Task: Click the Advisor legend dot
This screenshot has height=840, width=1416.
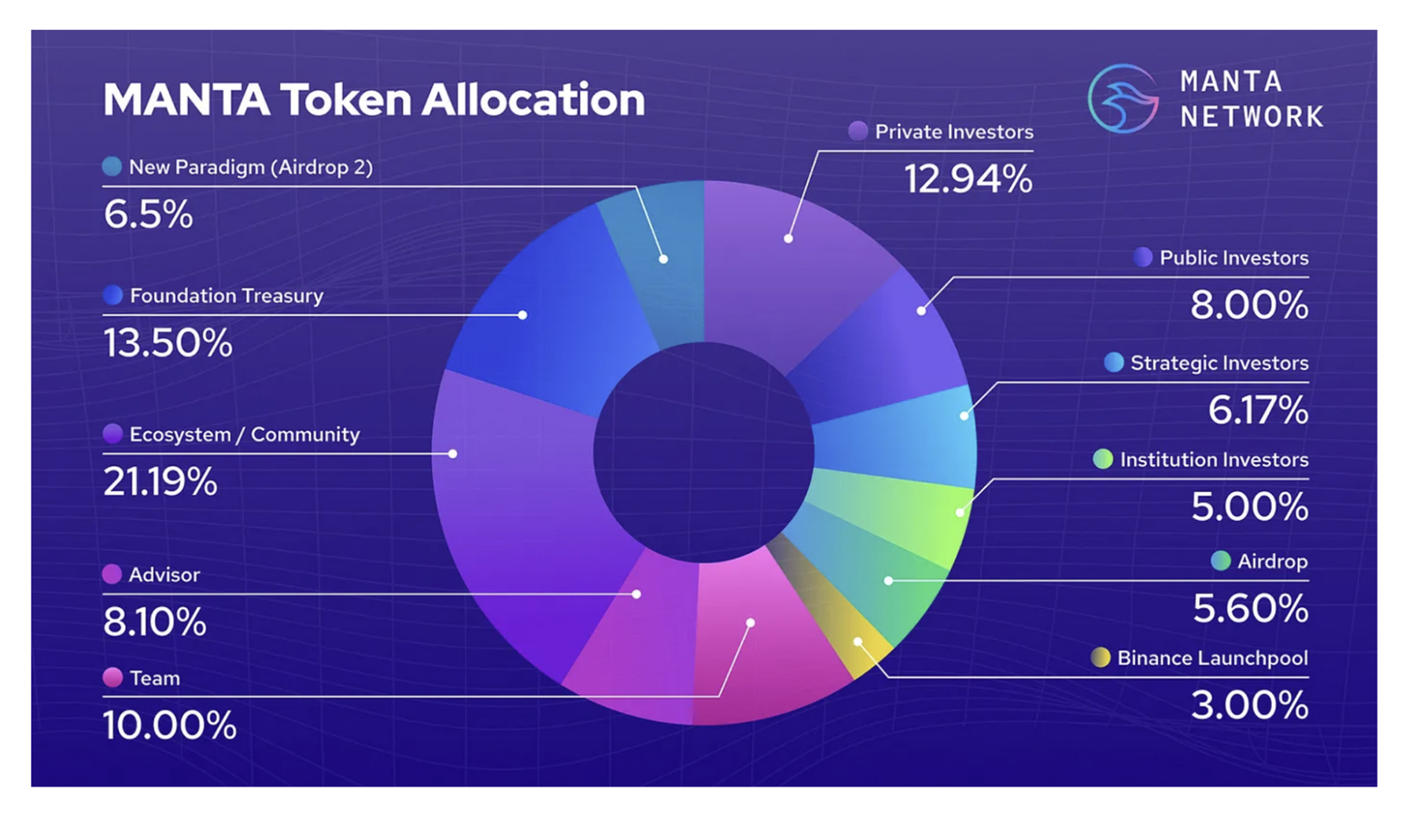Action: 112,574
